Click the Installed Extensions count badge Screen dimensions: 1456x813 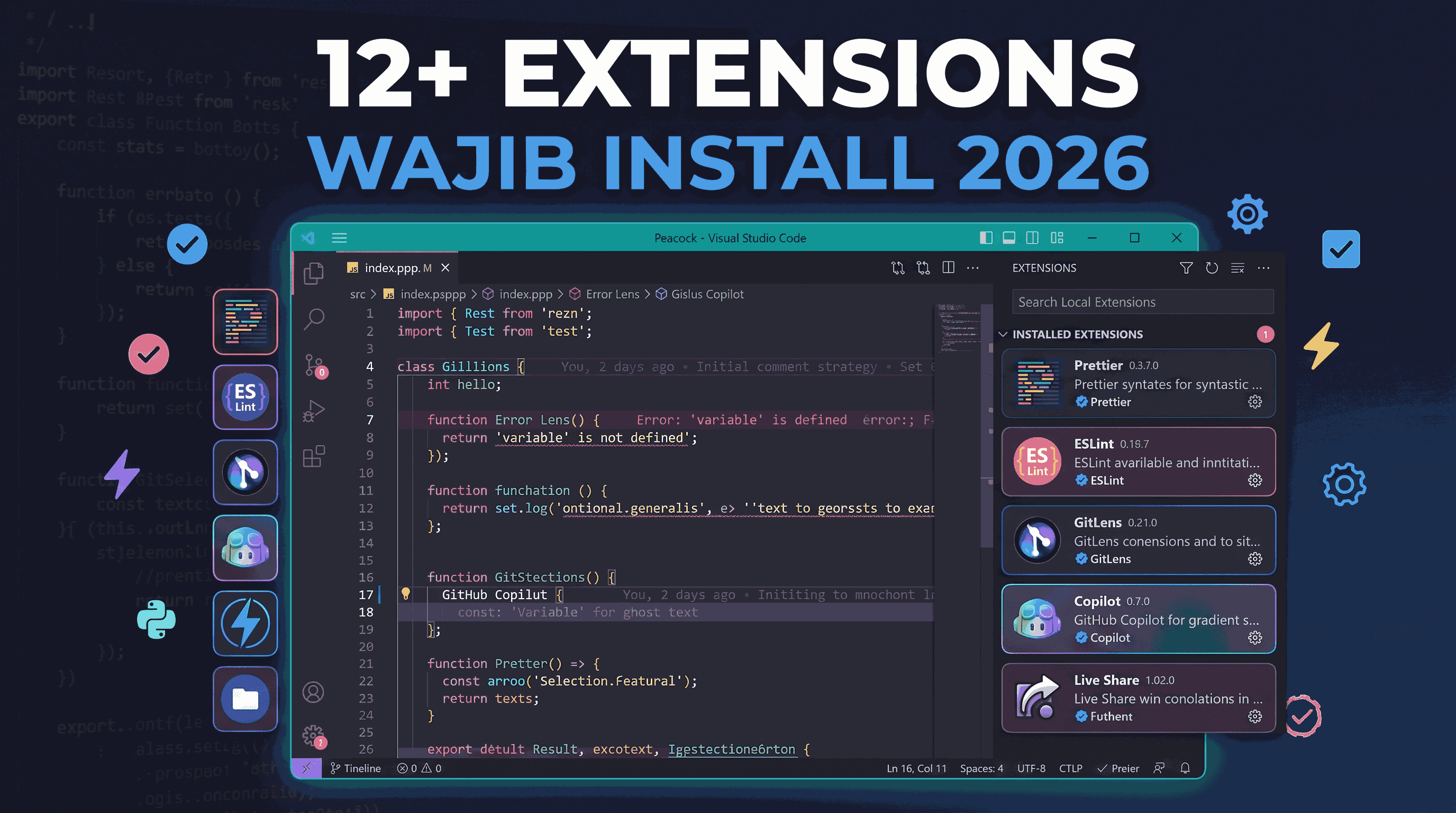coord(1265,335)
